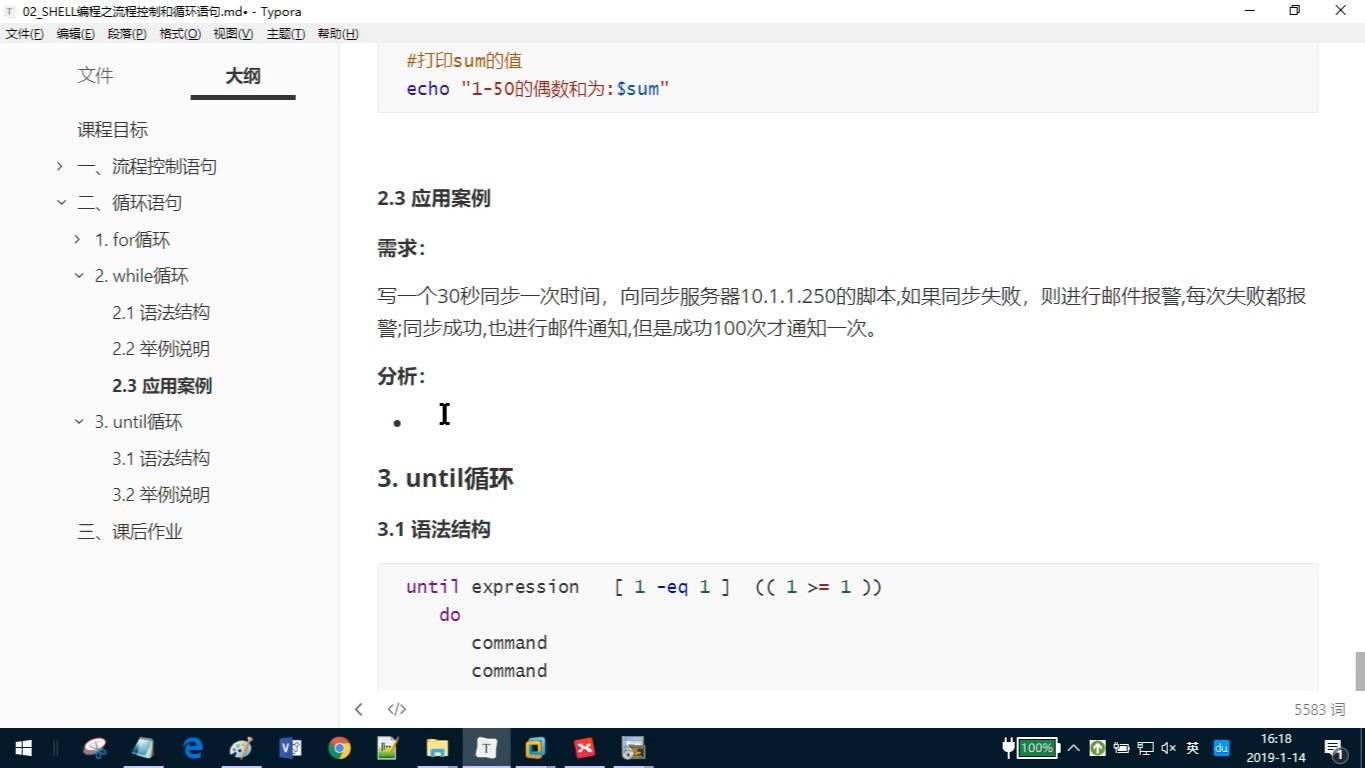Select the 大纲 outline tab
The width and height of the screenshot is (1365, 768).
click(x=243, y=76)
